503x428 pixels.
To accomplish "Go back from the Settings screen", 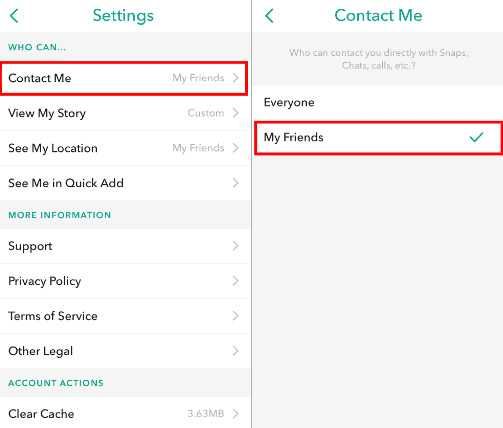I will [14, 16].
